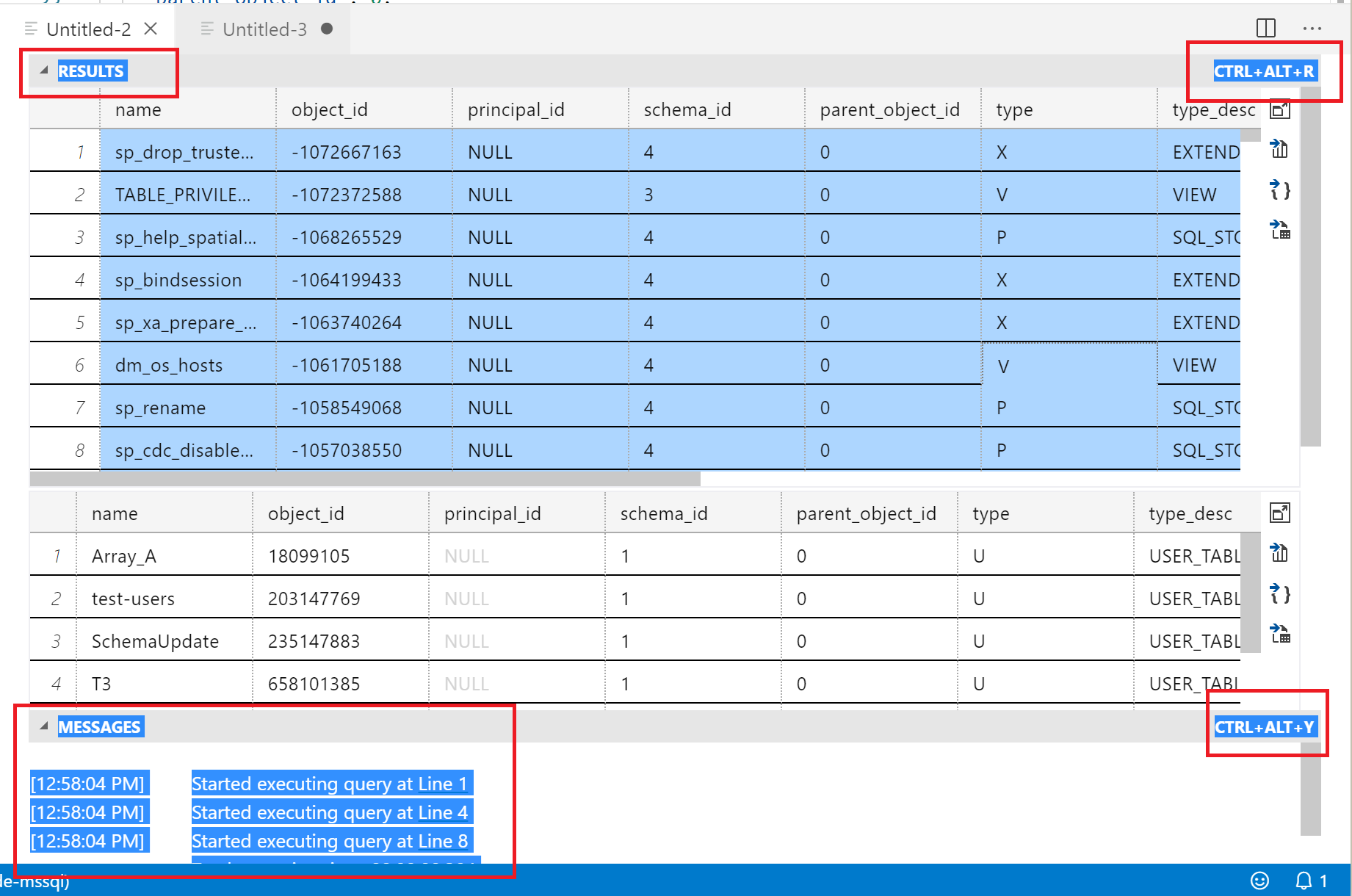Save first result grid as JSON

point(1280,190)
